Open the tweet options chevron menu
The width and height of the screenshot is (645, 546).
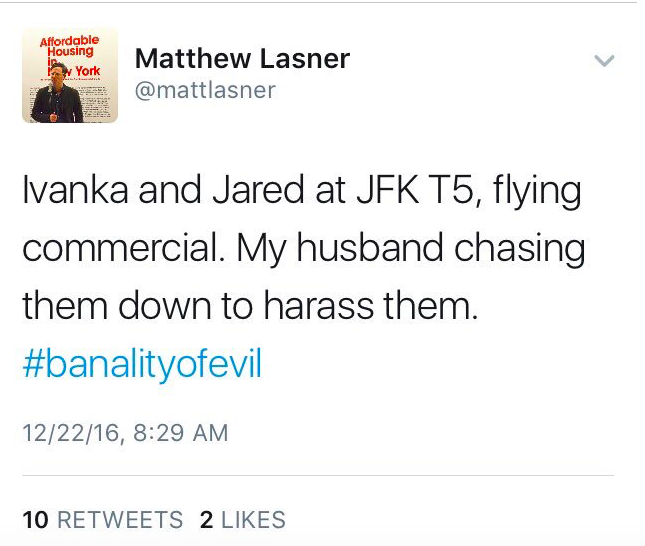604,60
